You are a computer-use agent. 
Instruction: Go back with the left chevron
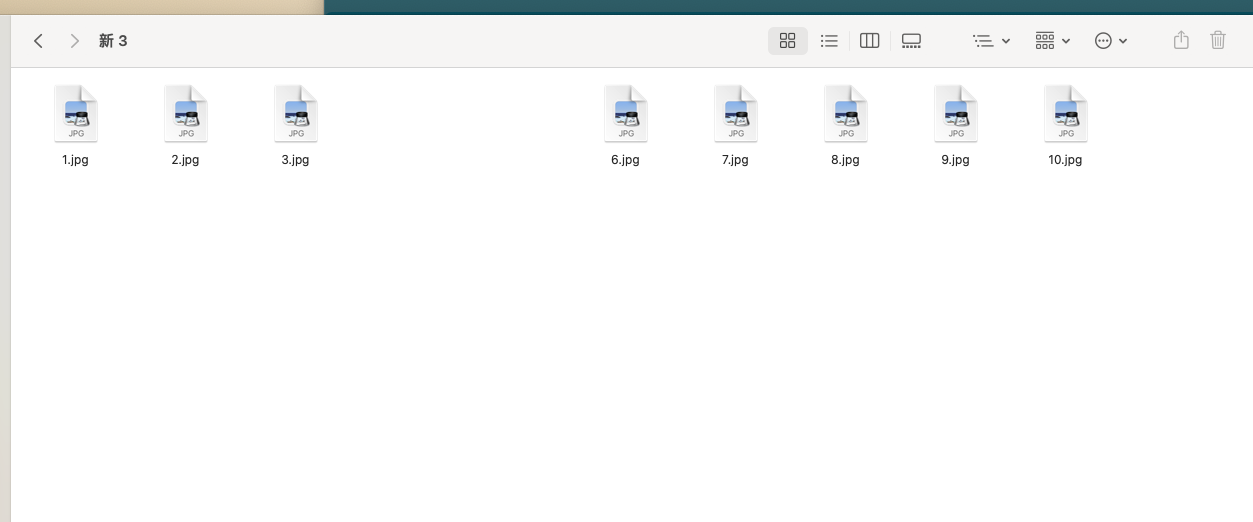pyautogui.click(x=38, y=41)
